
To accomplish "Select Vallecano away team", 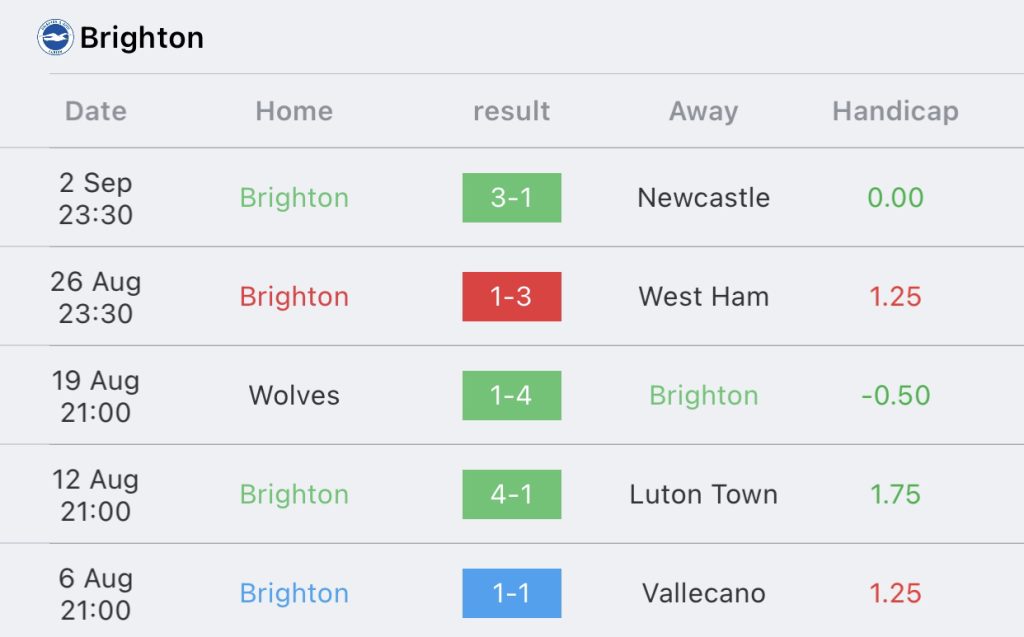I will pos(703,593).
